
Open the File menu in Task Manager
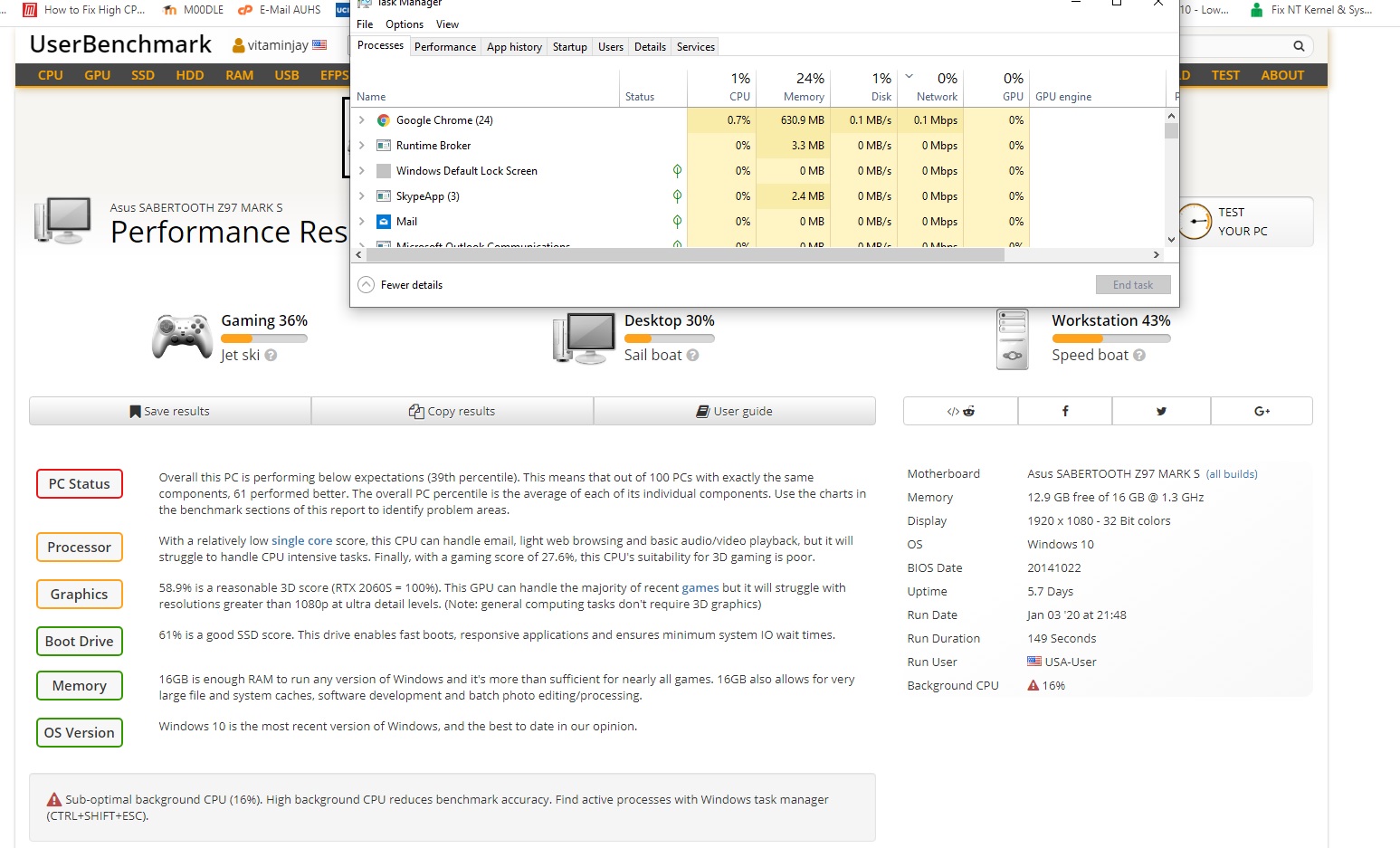point(365,24)
